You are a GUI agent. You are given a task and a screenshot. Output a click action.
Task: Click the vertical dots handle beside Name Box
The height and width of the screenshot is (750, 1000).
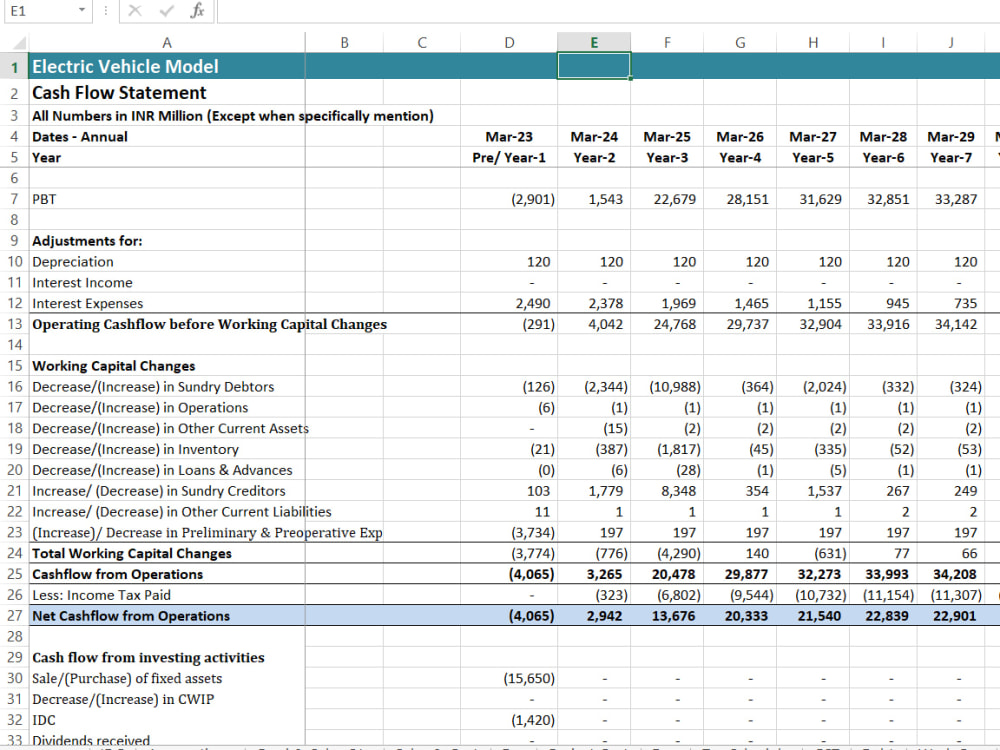[106, 11]
